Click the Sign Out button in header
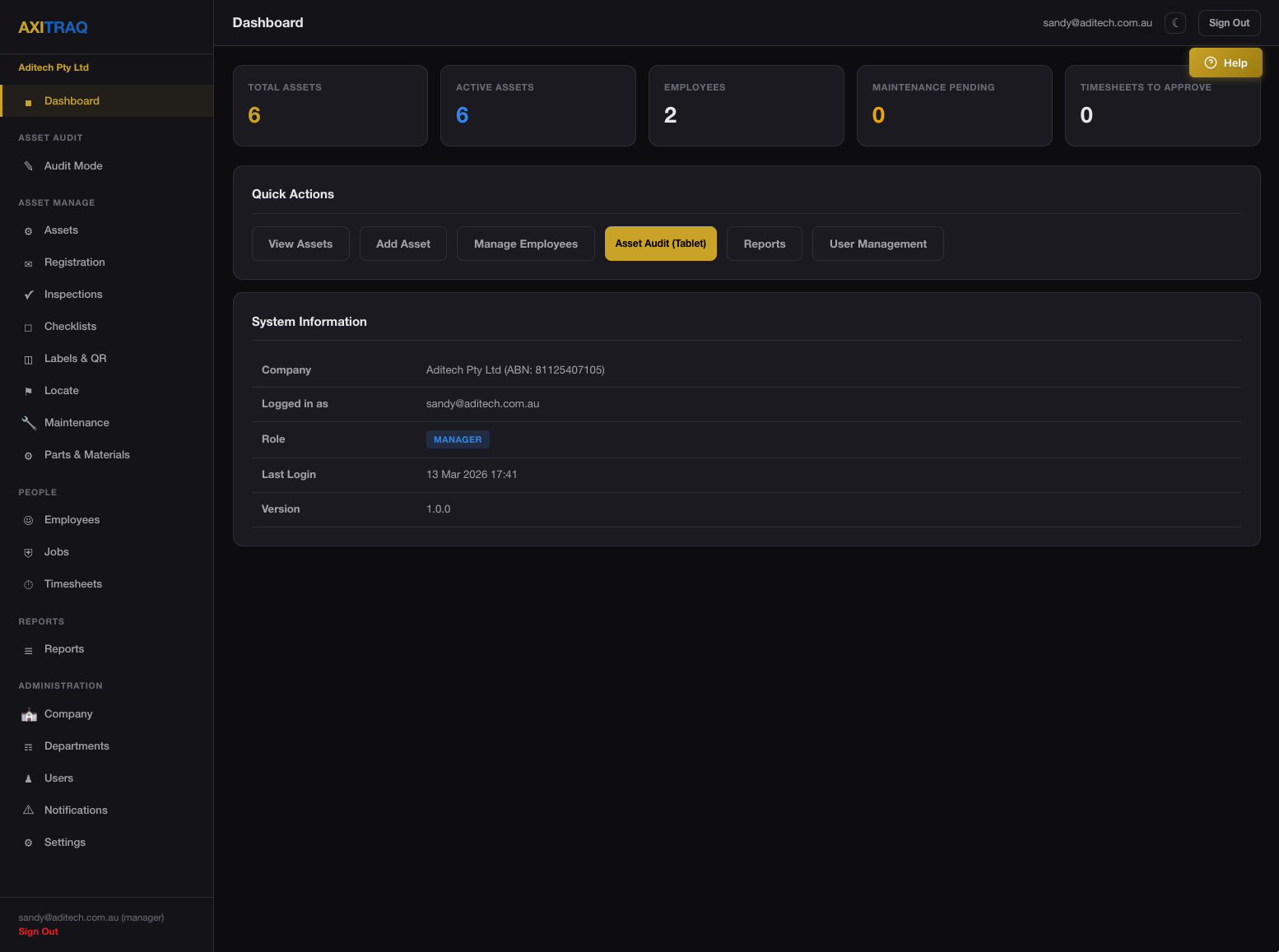 (1230, 23)
